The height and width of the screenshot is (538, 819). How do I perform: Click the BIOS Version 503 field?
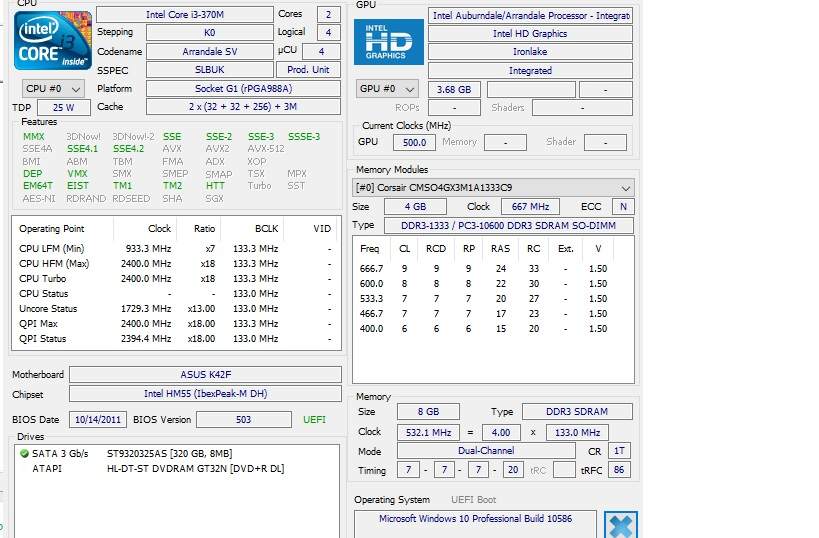(243, 420)
